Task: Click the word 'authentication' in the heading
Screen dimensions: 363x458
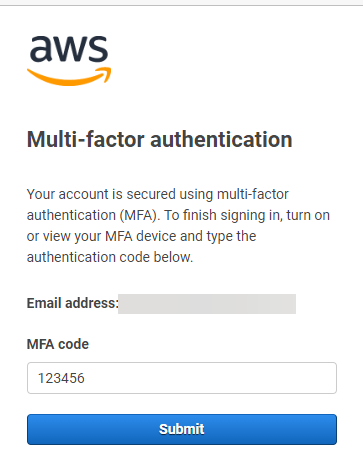Action: [221, 139]
